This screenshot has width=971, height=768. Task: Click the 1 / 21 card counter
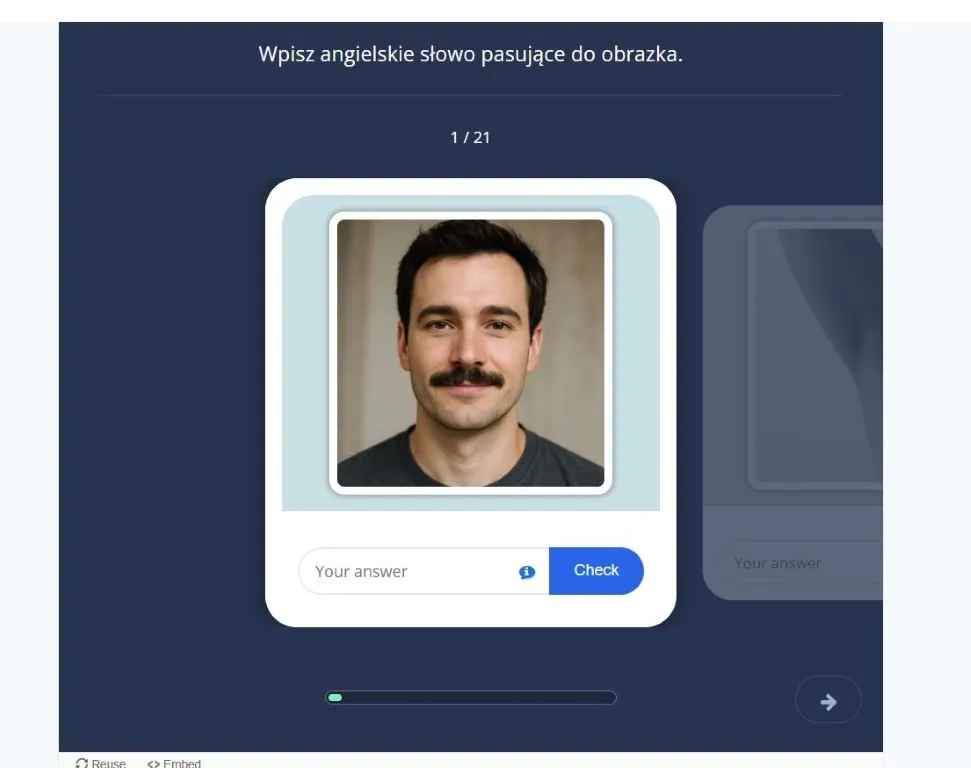click(x=470, y=137)
